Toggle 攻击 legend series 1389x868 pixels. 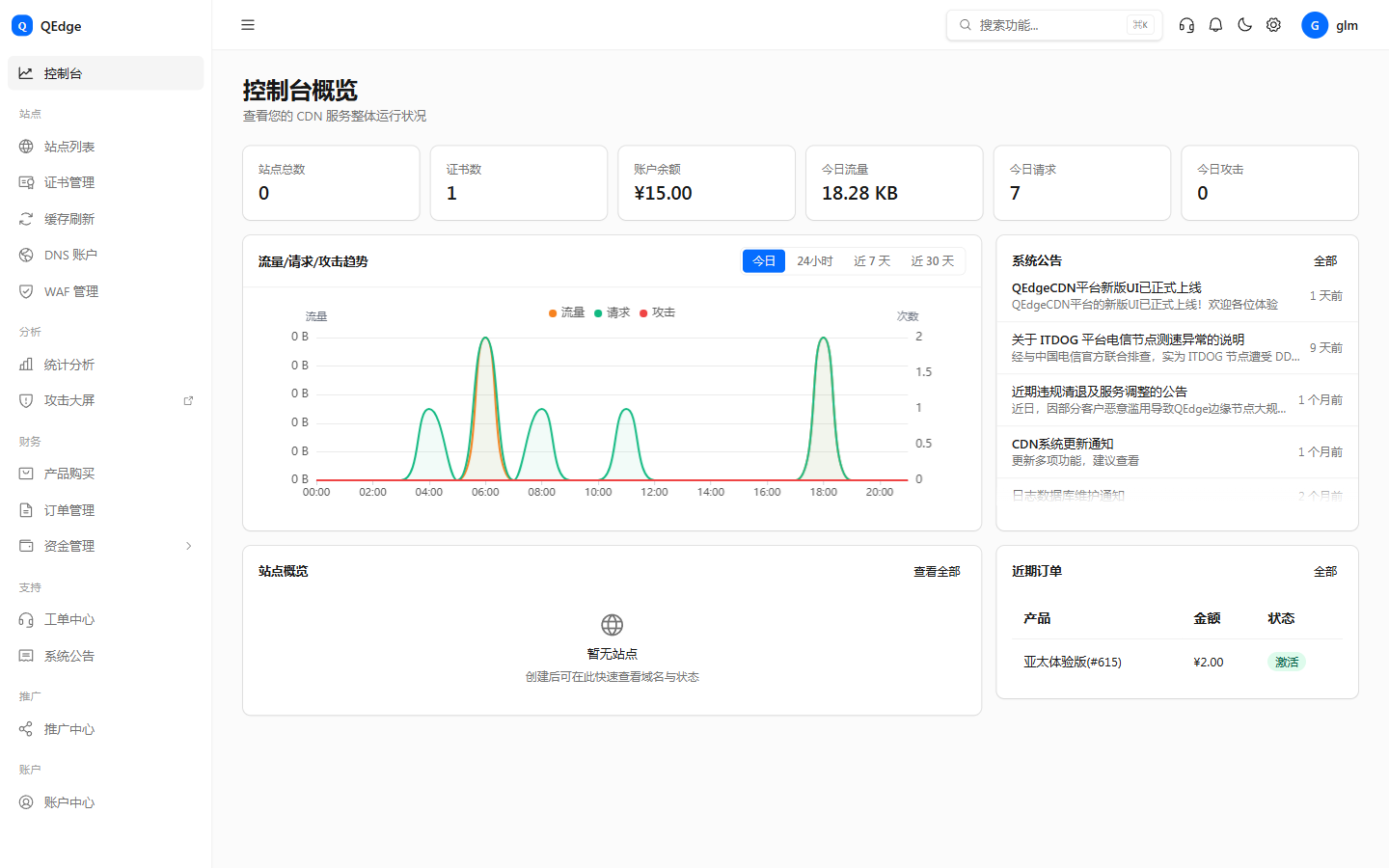(657, 312)
